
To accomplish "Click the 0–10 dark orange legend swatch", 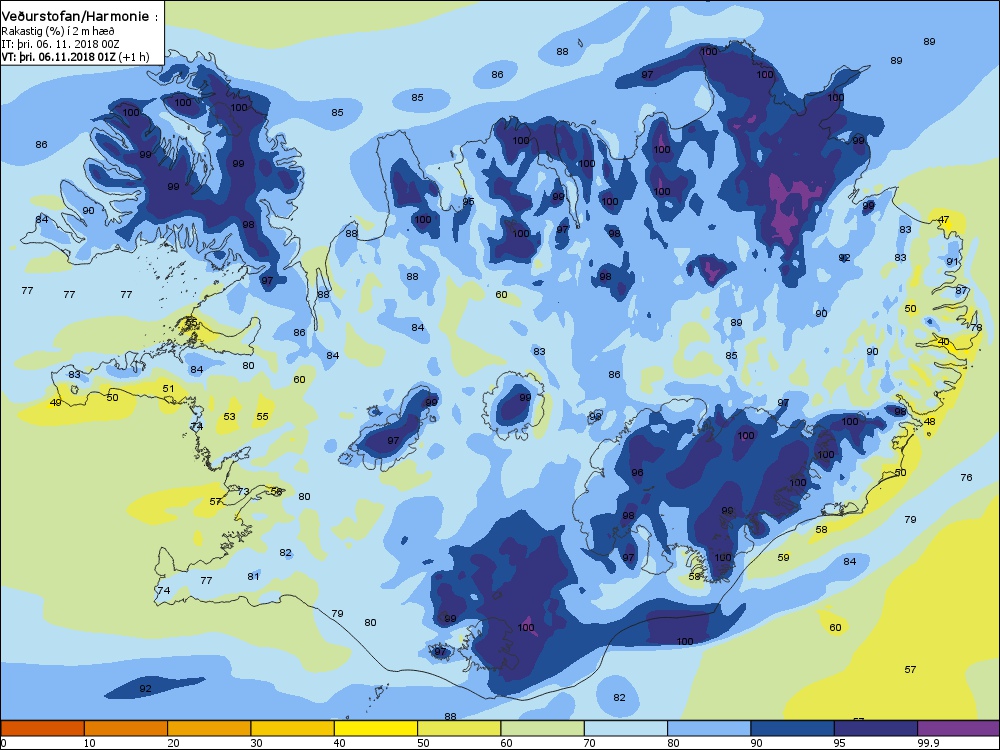I will point(42,728).
